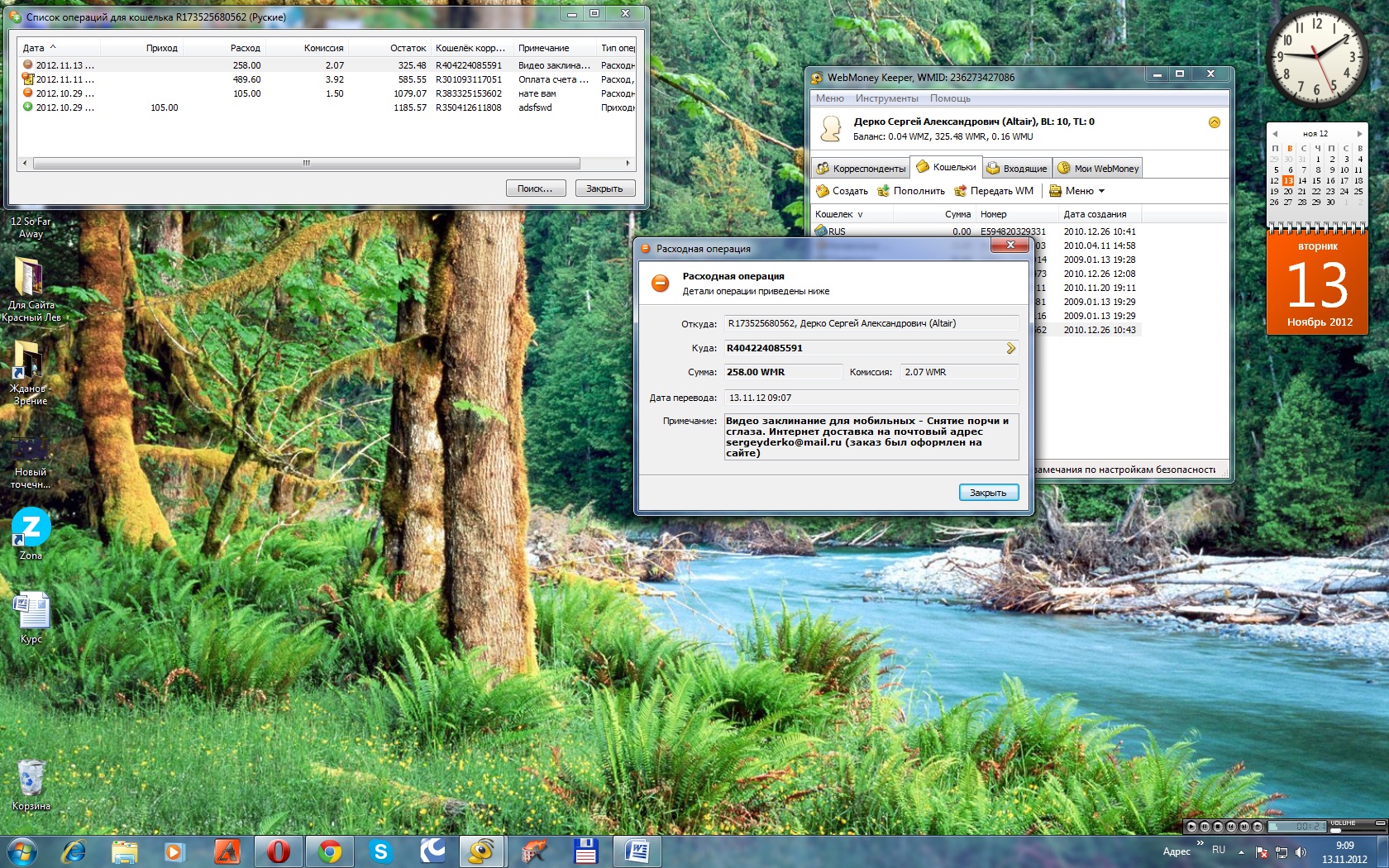Collapse user info with yellow chevron

pos(1214,122)
